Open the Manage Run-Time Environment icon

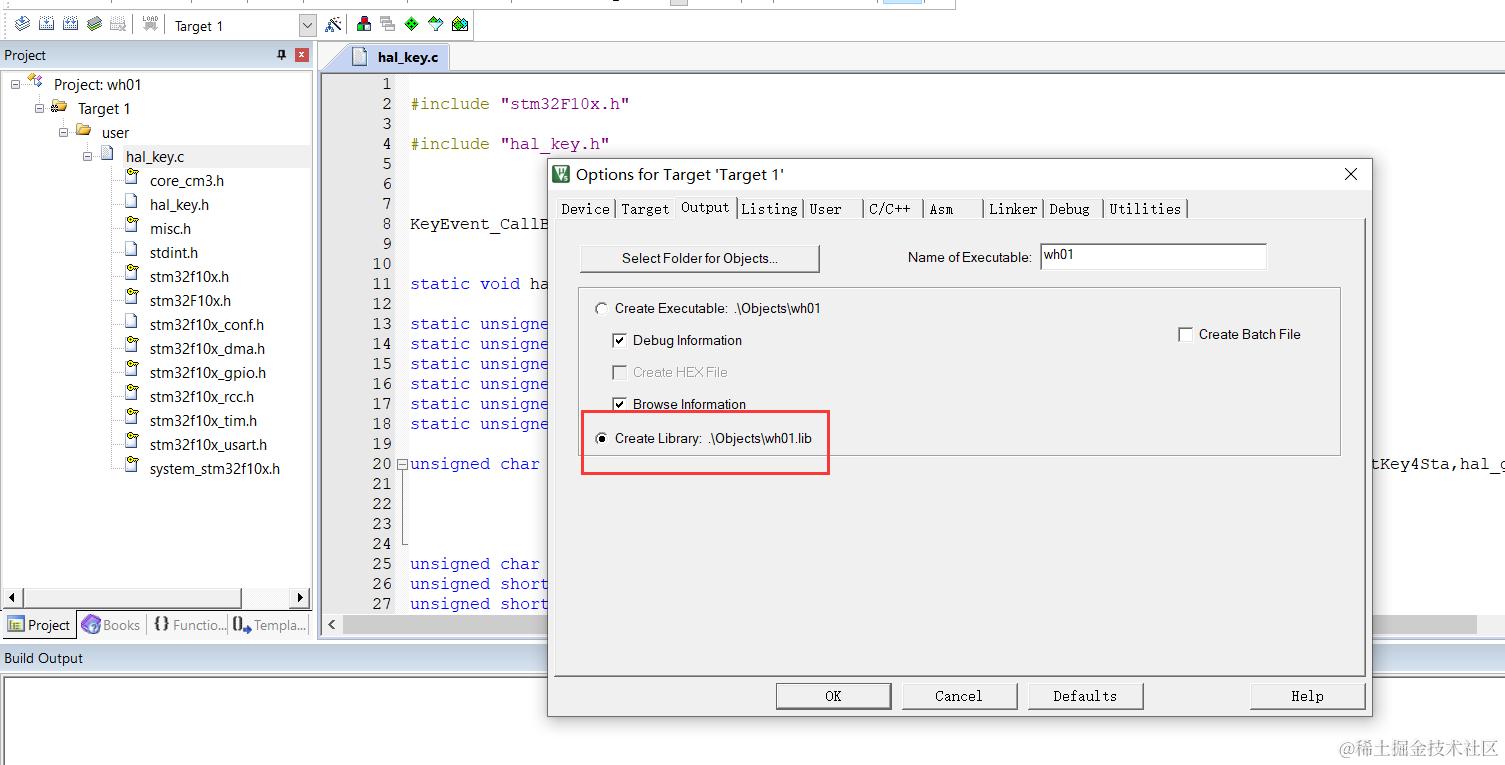459,25
